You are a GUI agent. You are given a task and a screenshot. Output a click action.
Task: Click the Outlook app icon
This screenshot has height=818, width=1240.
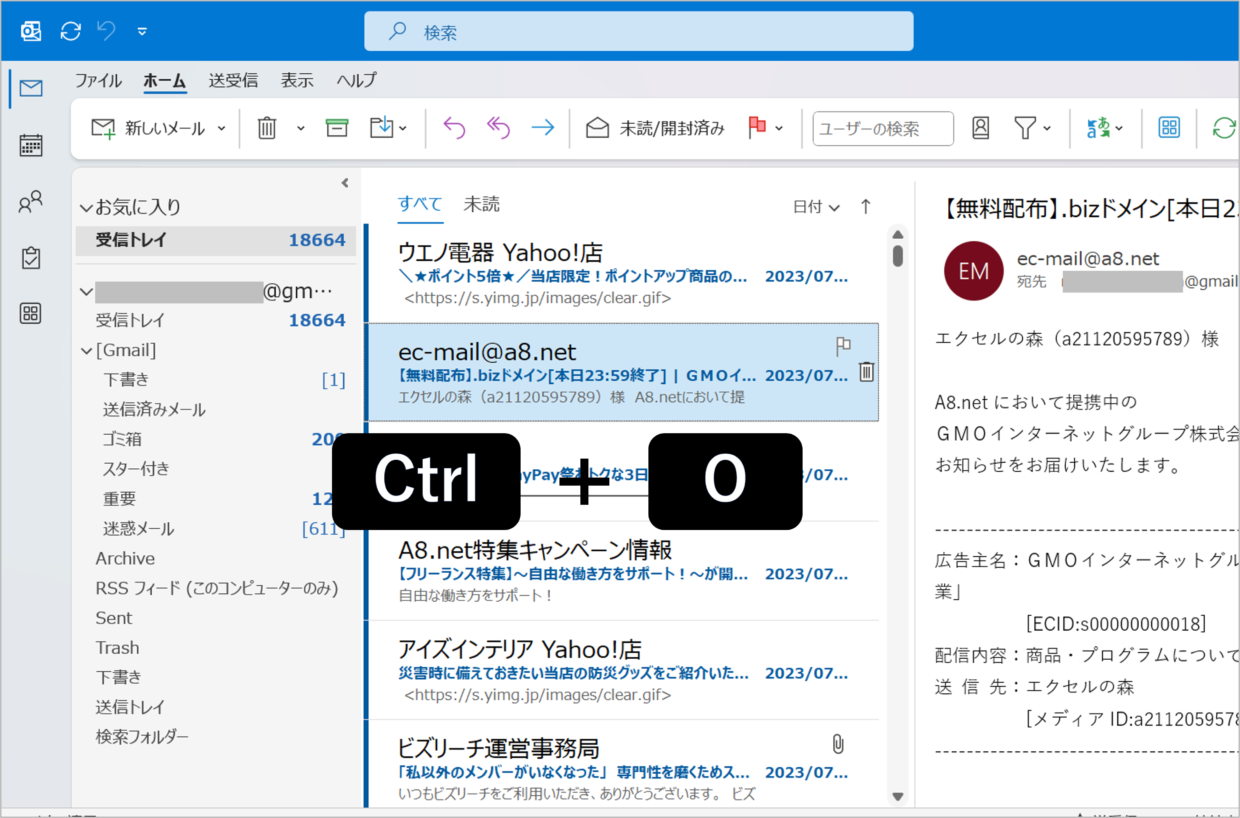(x=31, y=31)
